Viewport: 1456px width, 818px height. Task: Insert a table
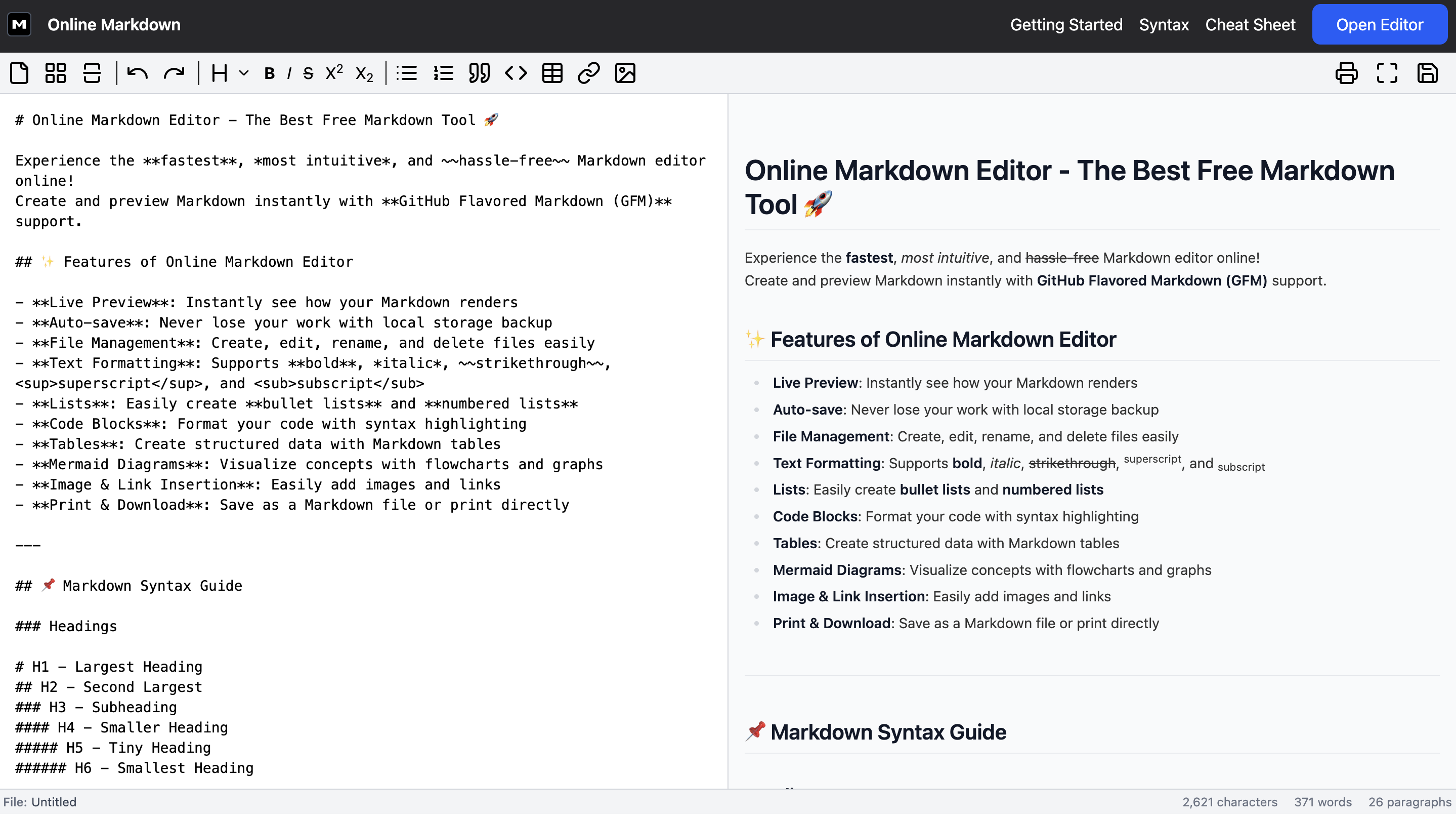click(552, 73)
